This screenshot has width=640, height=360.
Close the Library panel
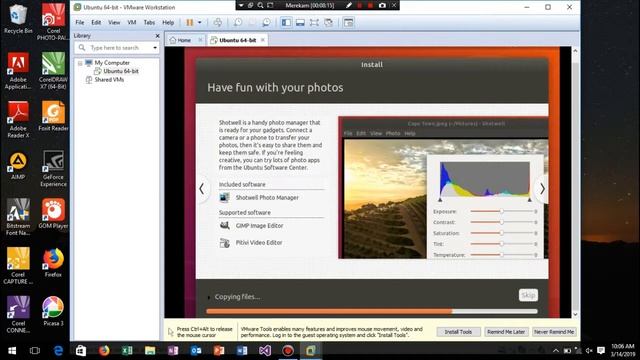click(158, 36)
